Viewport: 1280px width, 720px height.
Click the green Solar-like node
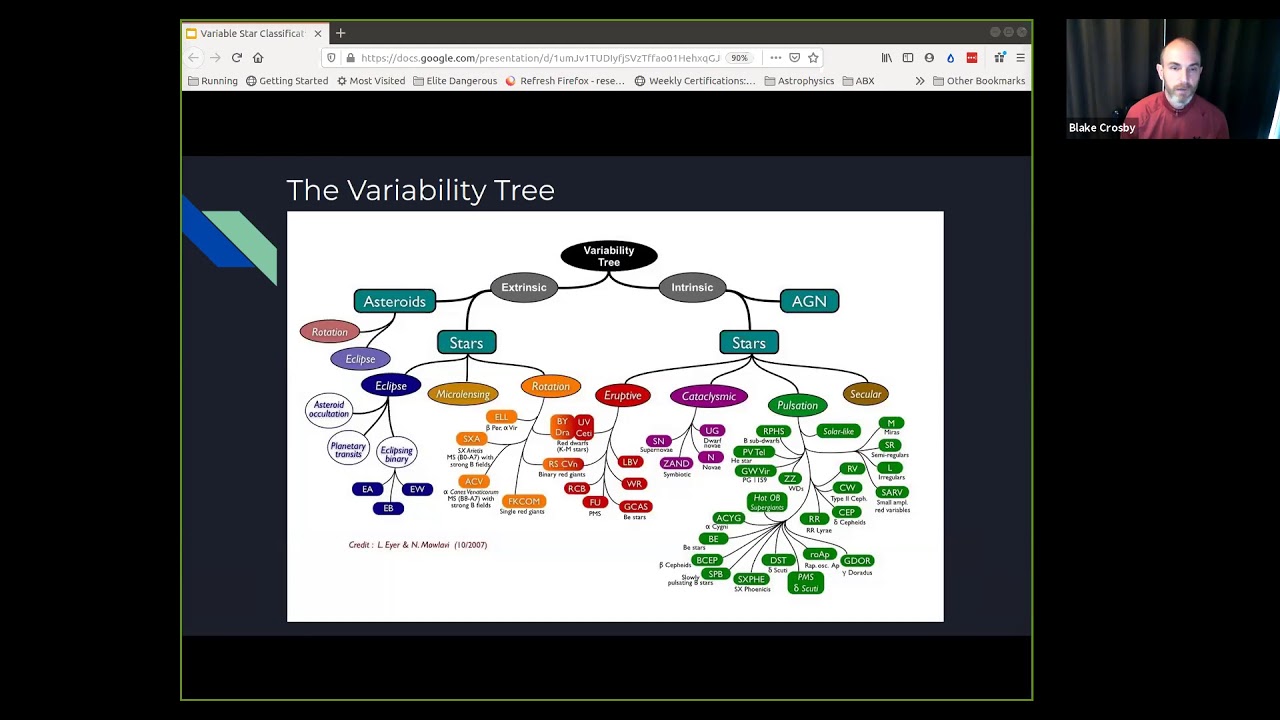838,431
